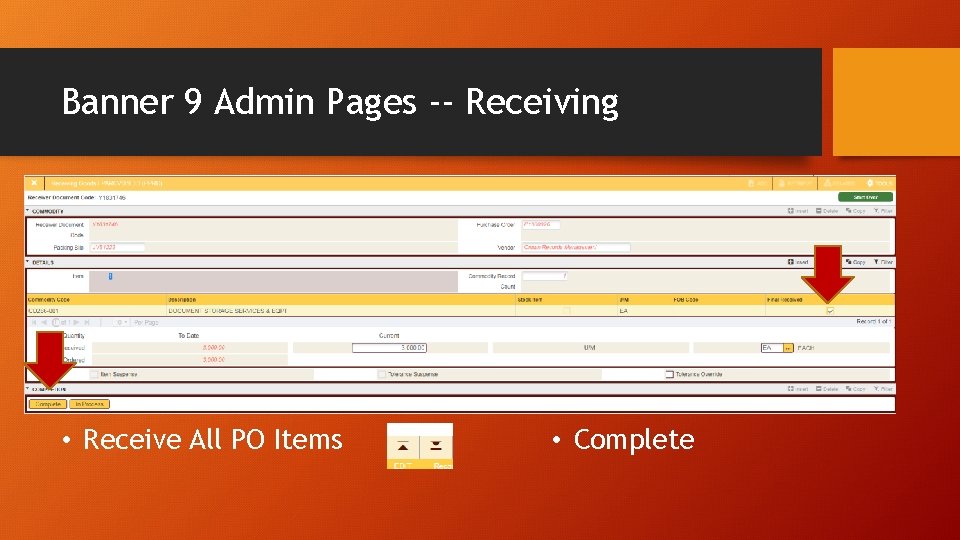Click Filter in the Completion section
960x540 pixels.
tap(883, 389)
